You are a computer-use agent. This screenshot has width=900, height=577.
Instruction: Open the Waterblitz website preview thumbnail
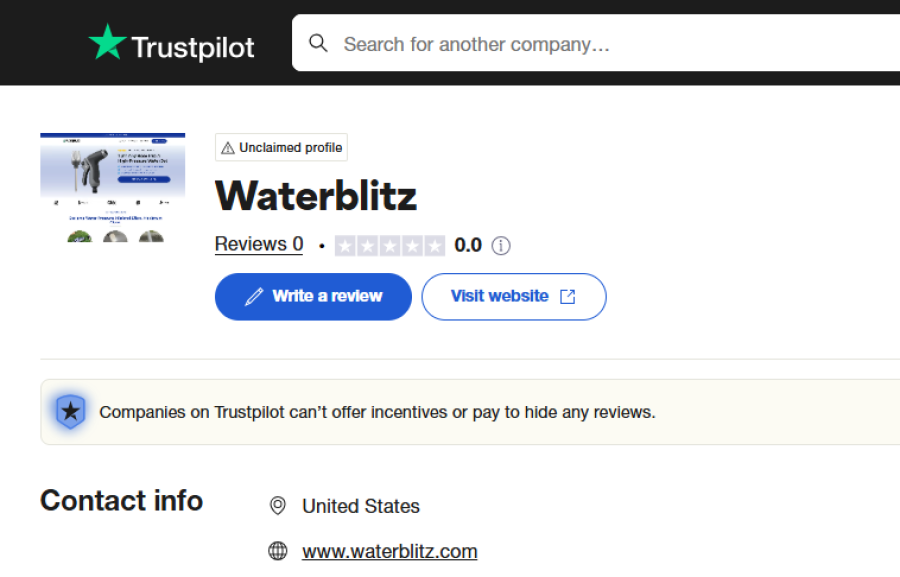pos(112,188)
